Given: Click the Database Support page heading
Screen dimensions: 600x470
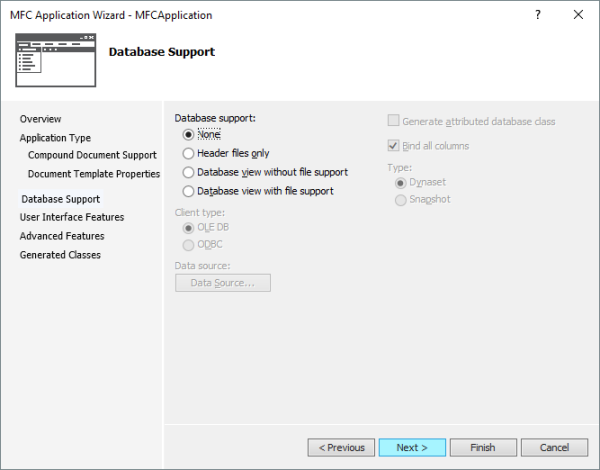Looking at the screenshot, I should coord(162,52).
